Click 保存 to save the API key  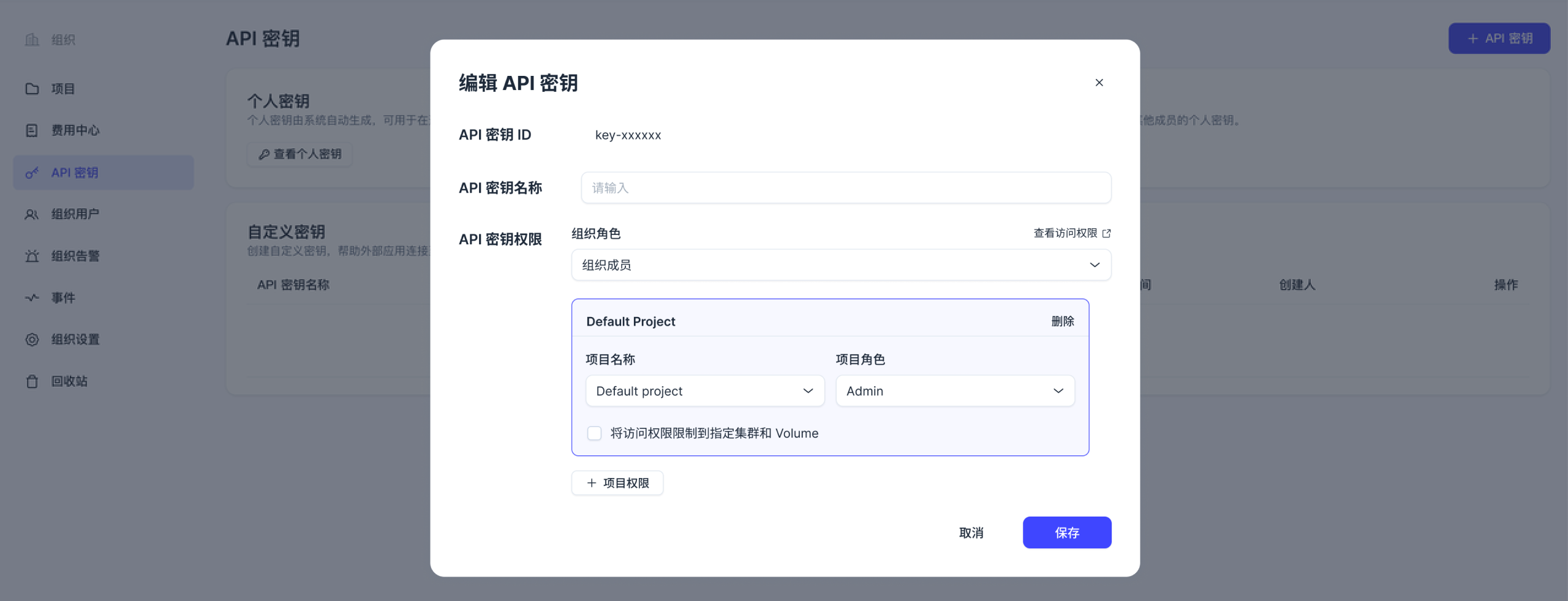(1066, 532)
